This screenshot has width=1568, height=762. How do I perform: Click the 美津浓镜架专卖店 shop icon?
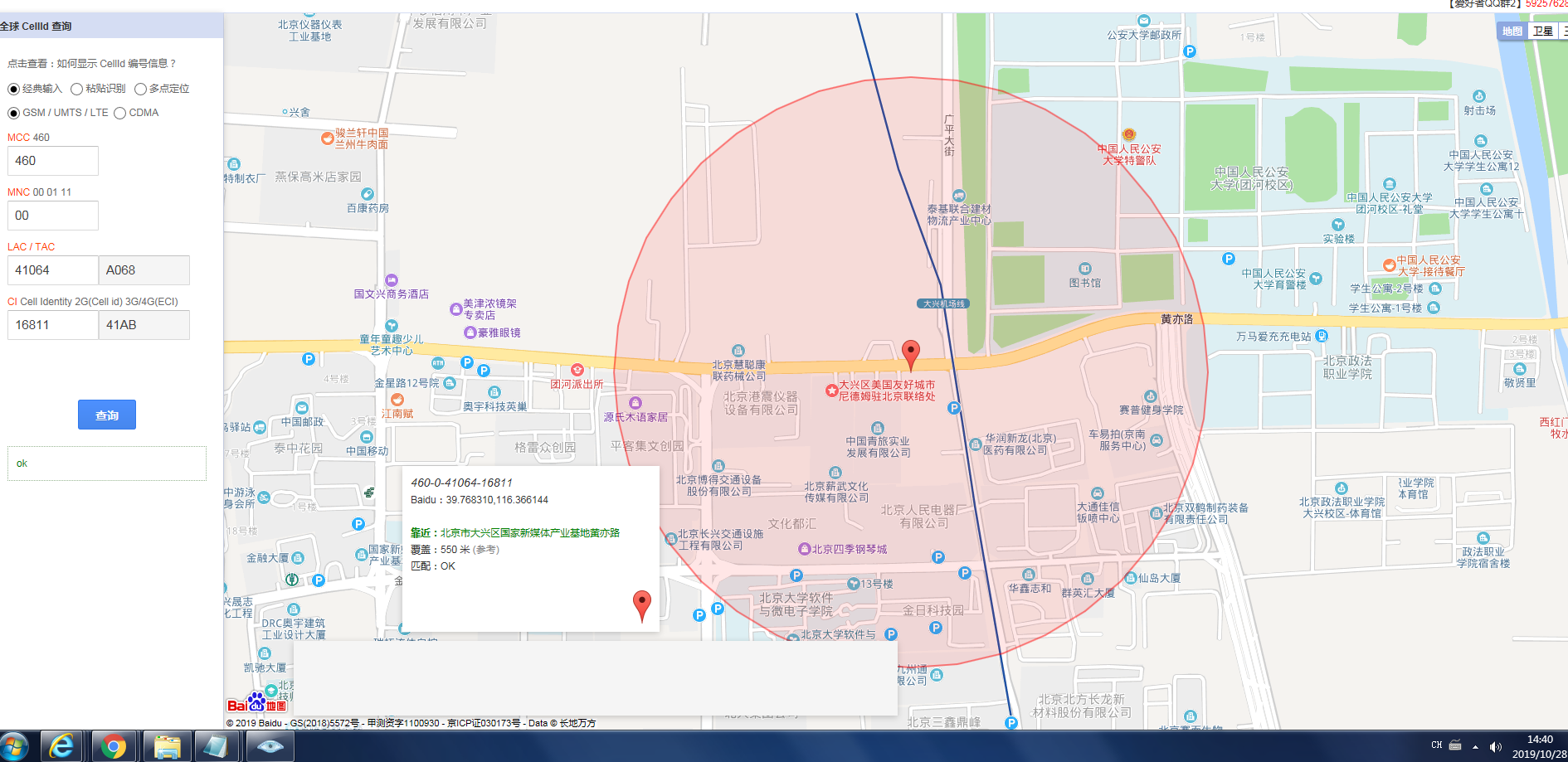(455, 309)
